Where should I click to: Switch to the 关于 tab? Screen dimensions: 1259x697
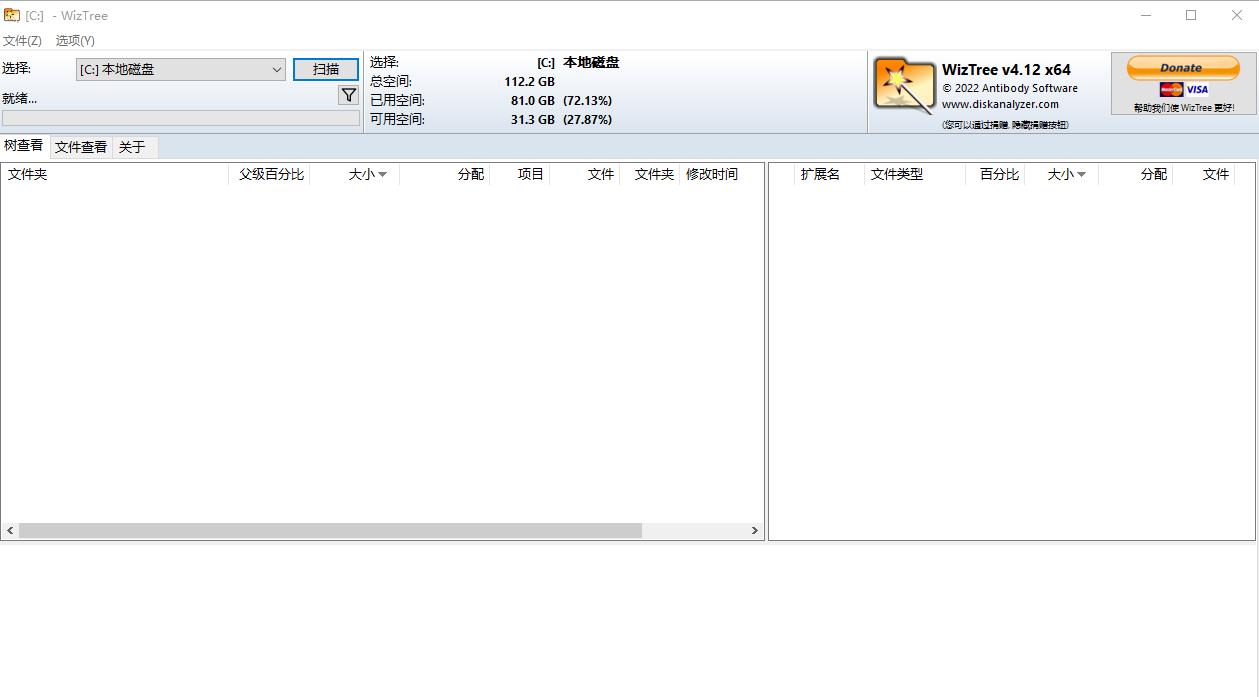(132, 147)
